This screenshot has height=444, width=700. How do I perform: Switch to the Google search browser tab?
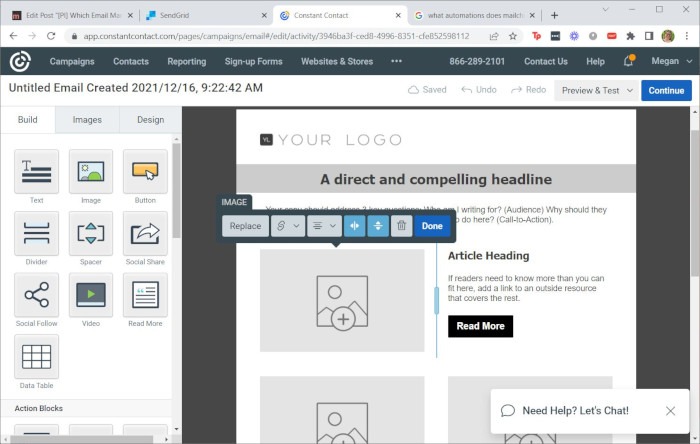(474, 15)
